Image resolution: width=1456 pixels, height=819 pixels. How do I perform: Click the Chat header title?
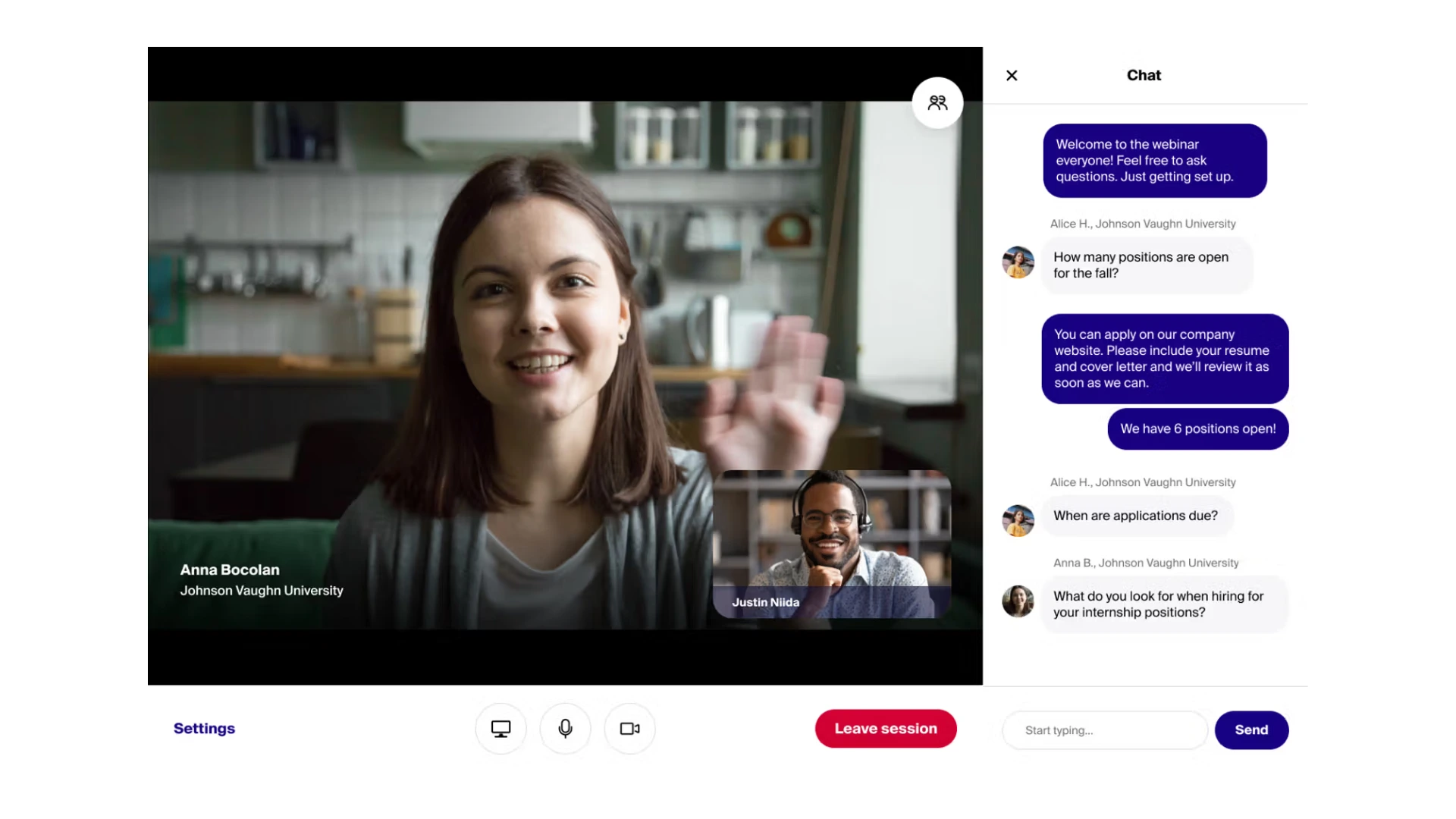[1144, 75]
